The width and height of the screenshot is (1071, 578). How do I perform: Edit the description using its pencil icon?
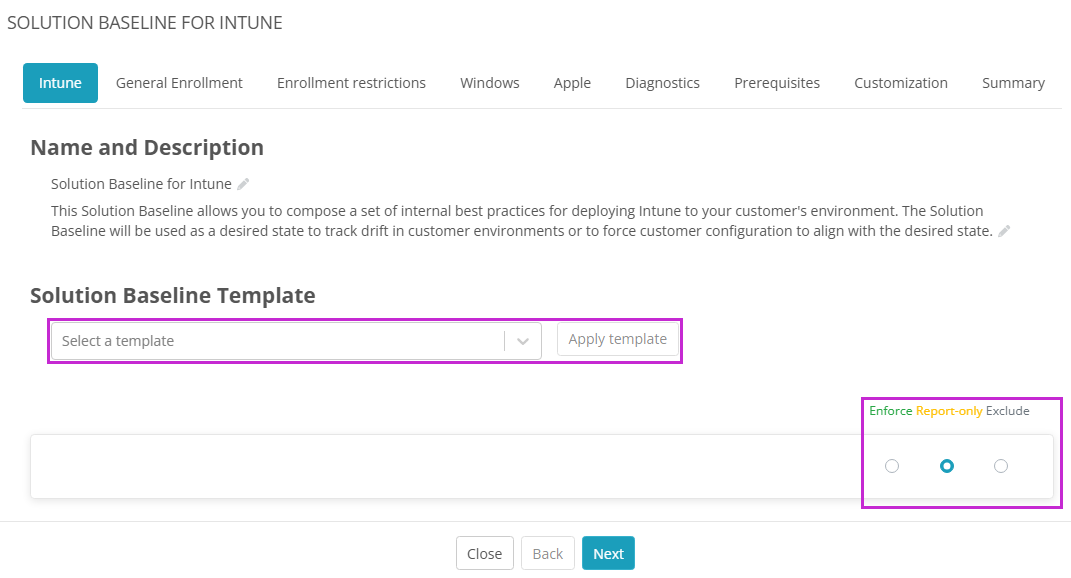pos(1004,231)
